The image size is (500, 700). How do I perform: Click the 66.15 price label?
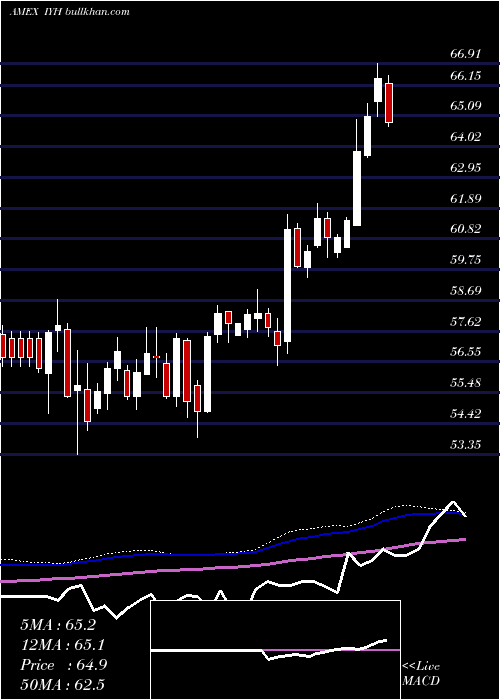[466, 76]
